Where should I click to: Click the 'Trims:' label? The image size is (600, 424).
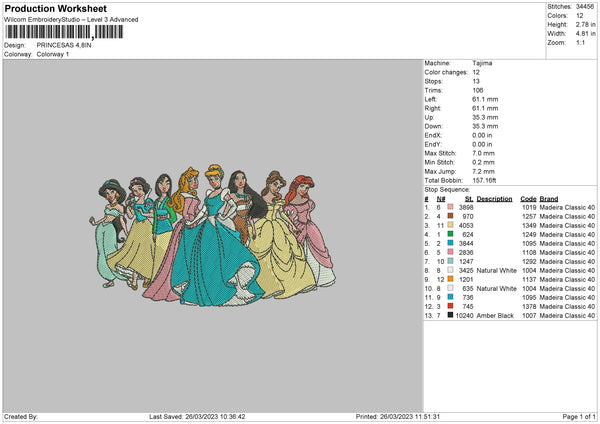click(434, 90)
